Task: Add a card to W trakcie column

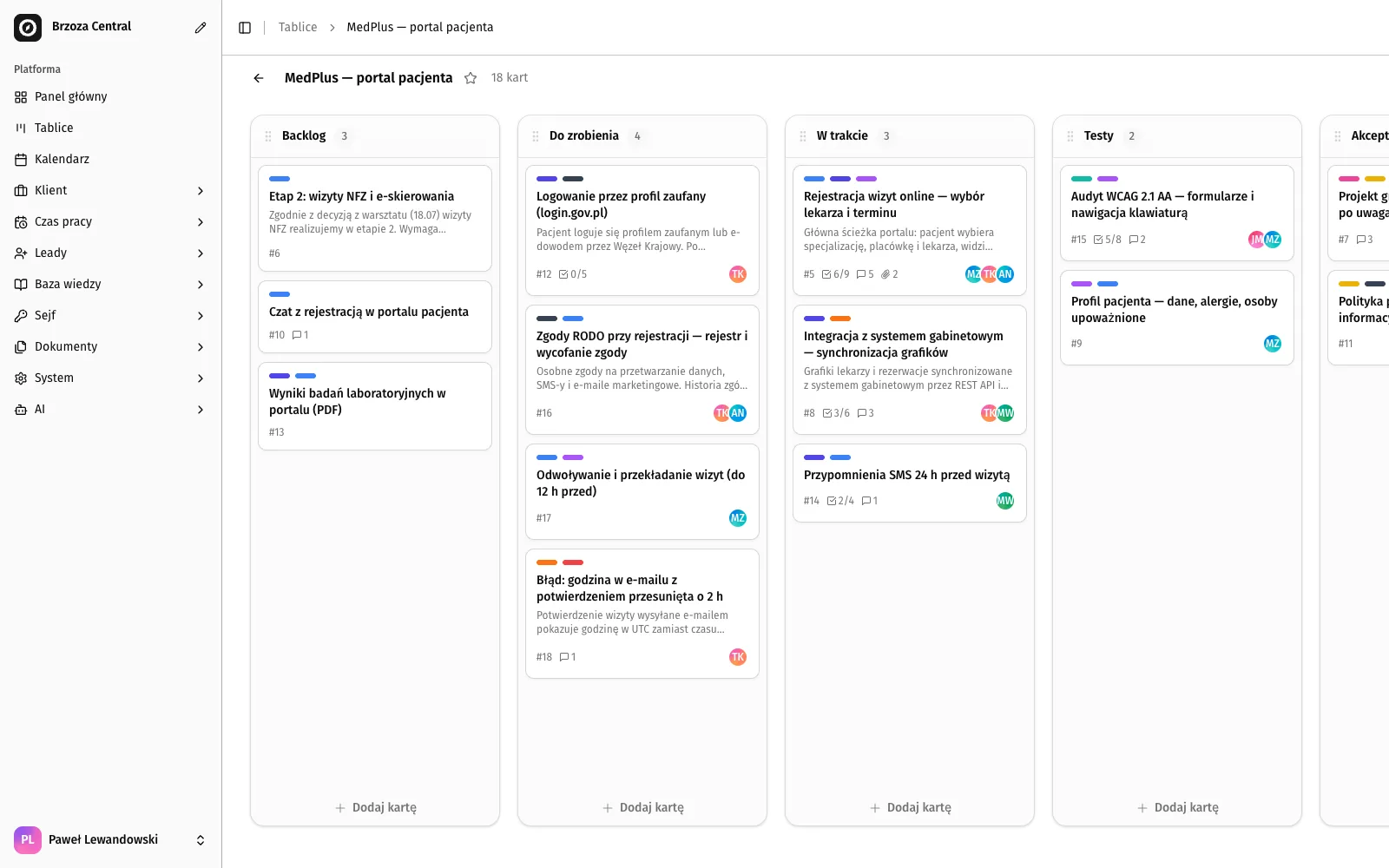Action: point(910,807)
